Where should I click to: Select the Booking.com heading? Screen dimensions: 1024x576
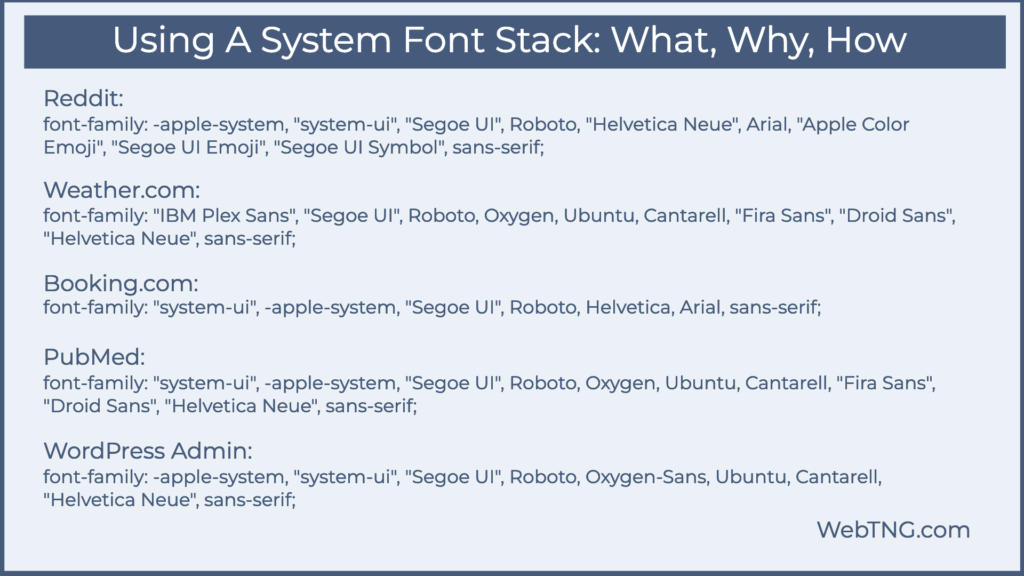pos(120,284)
